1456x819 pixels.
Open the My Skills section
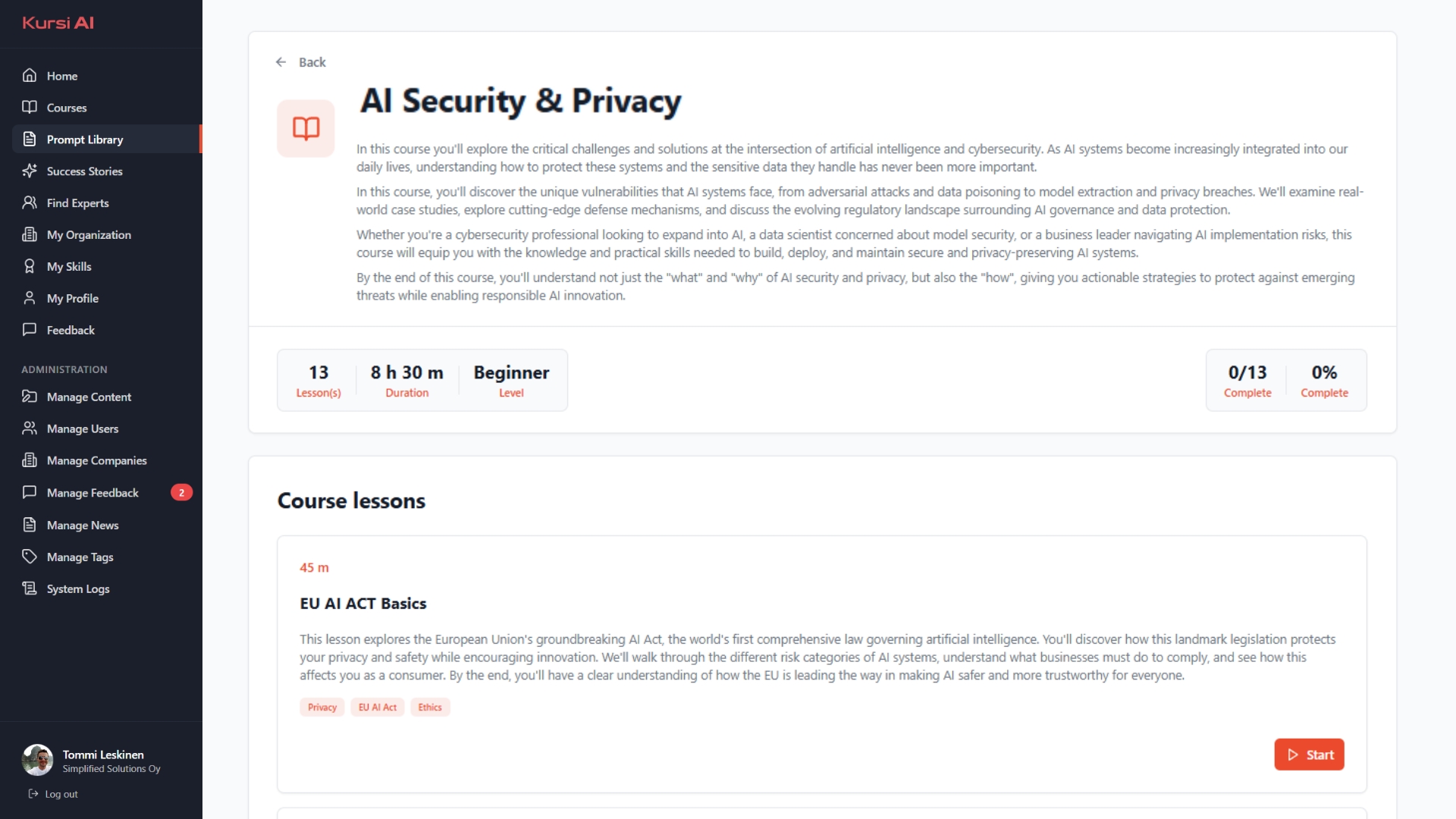[68, 266]
